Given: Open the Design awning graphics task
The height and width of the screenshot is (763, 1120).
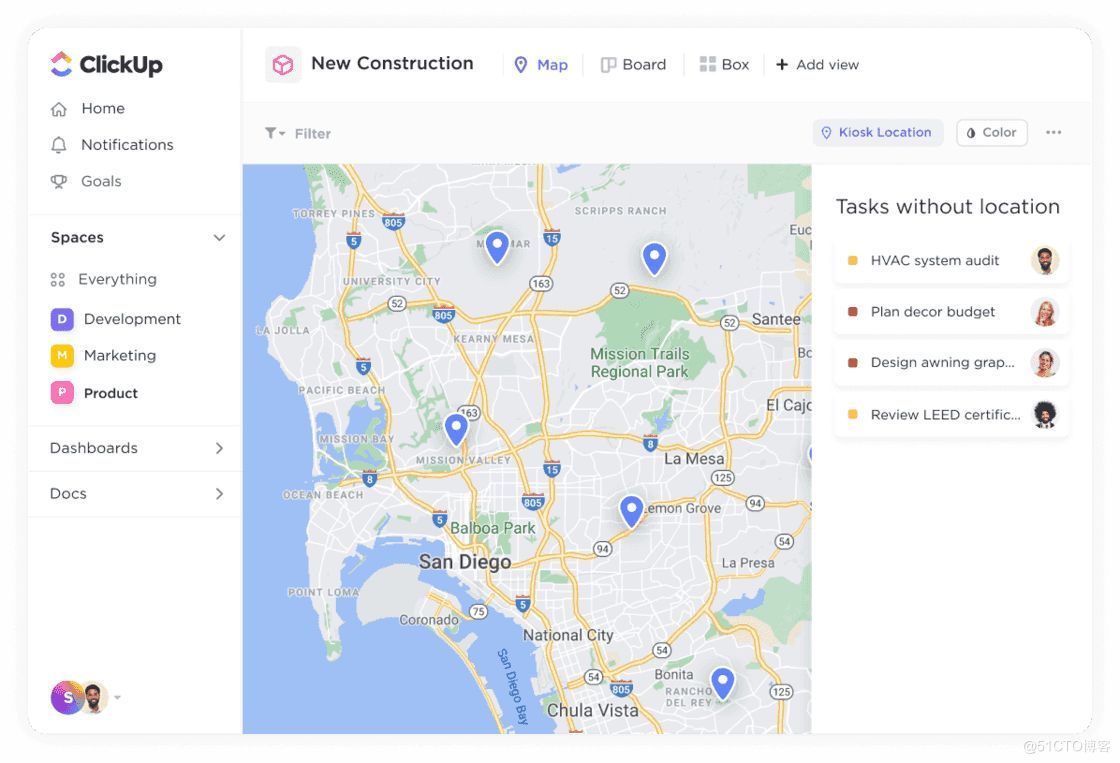Looking at the screenshot, I should 951,363.
